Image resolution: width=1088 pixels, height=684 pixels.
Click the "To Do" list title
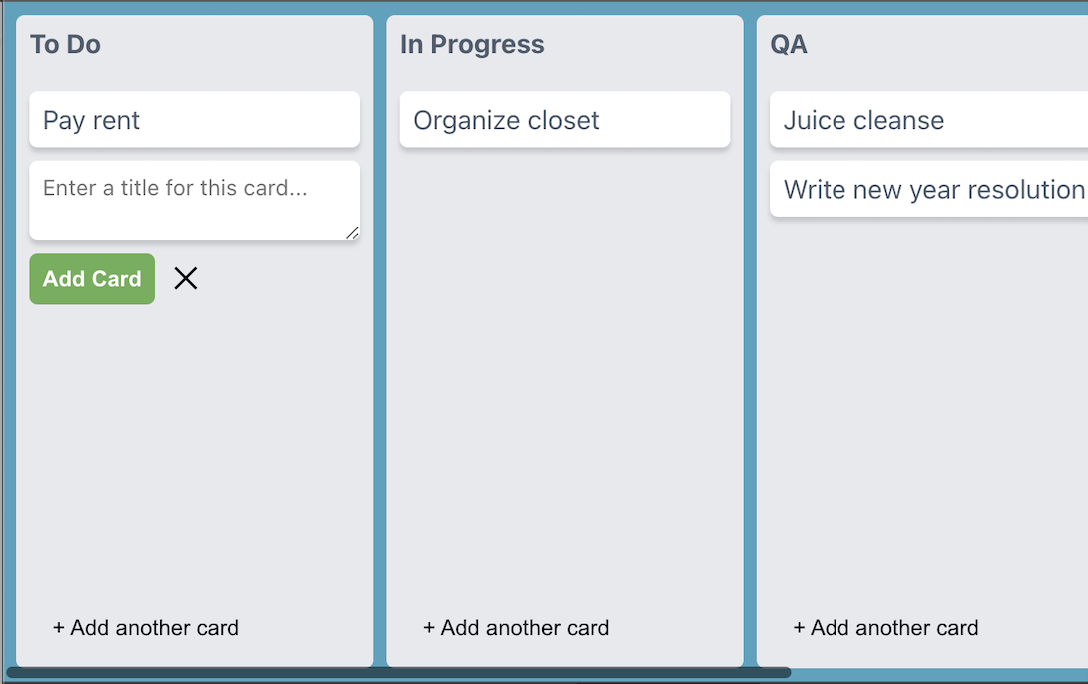66,44
